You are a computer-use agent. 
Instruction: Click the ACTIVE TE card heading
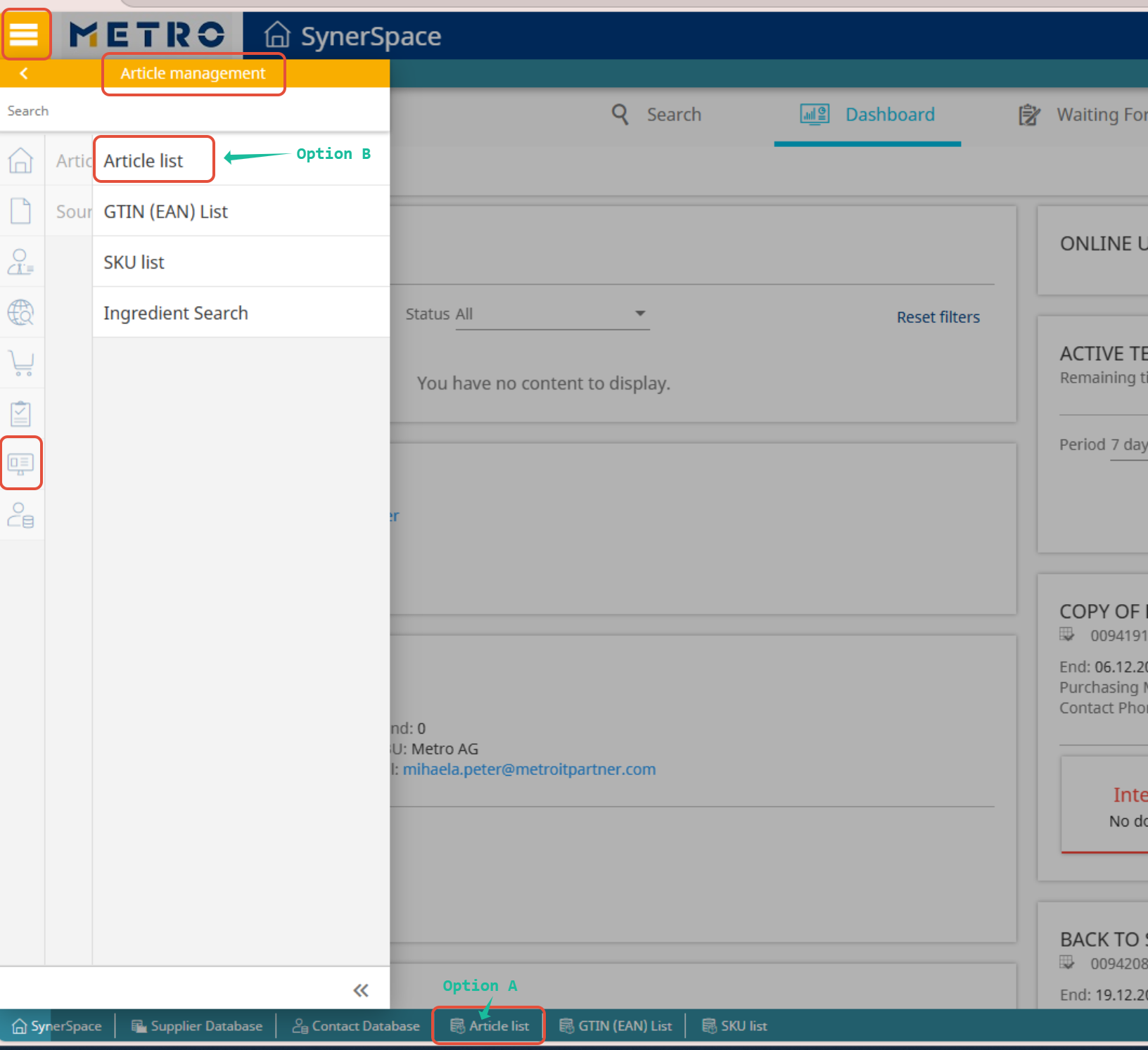click(x=1104, y=353)
